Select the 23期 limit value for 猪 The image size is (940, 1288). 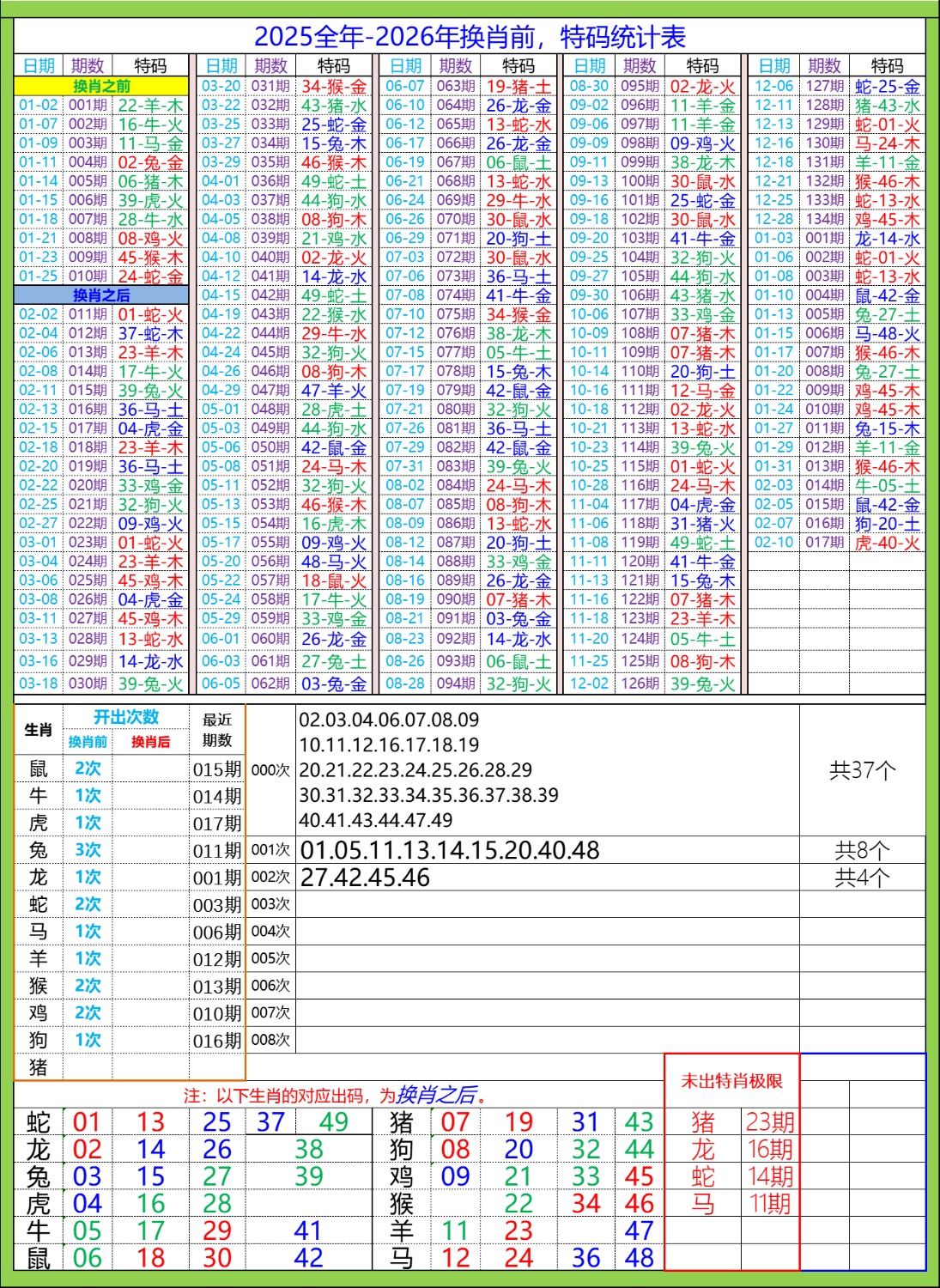click(770, 1122)
